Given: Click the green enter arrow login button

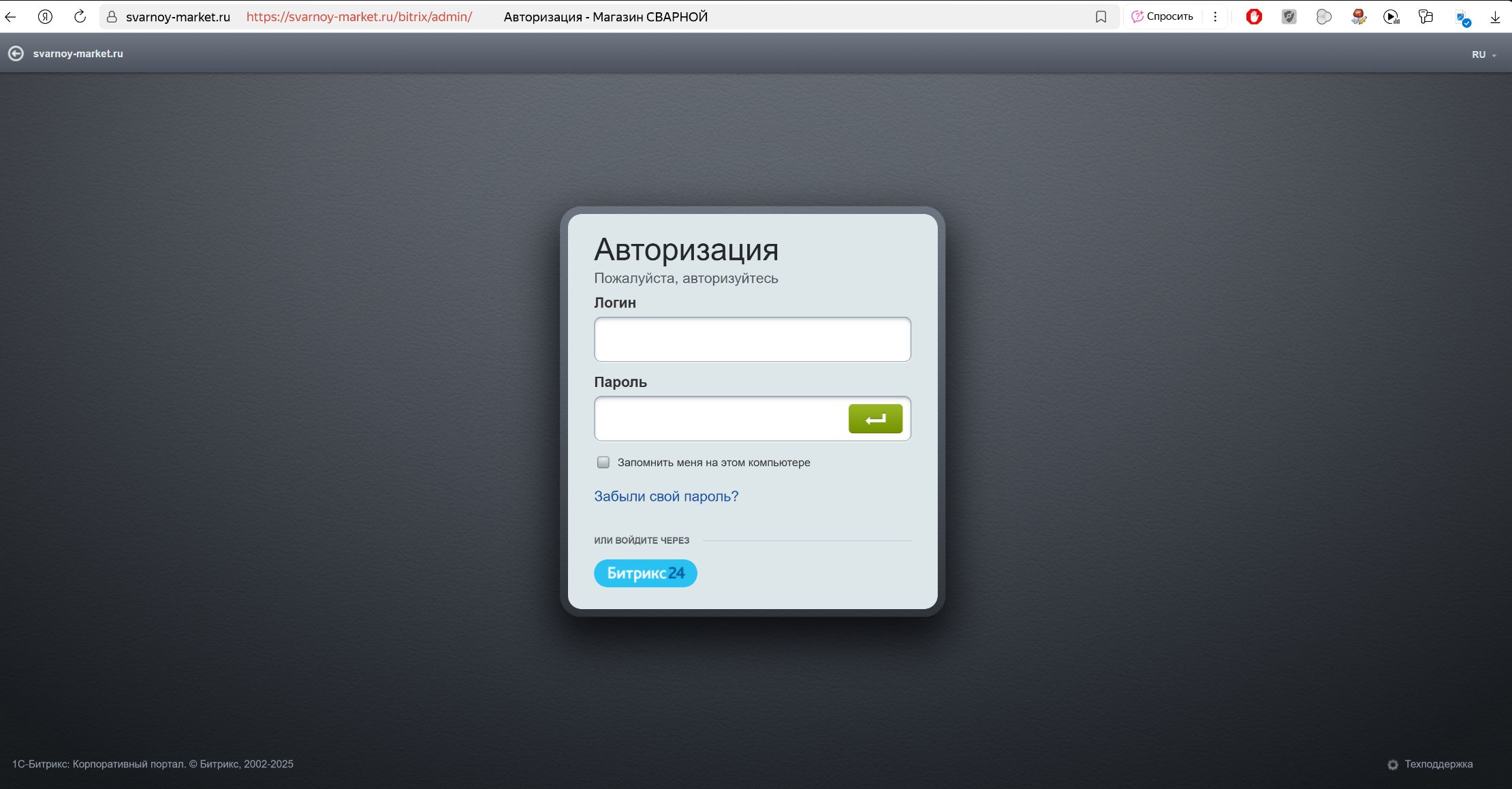Looking at the screenshot, I should (875, 418).
